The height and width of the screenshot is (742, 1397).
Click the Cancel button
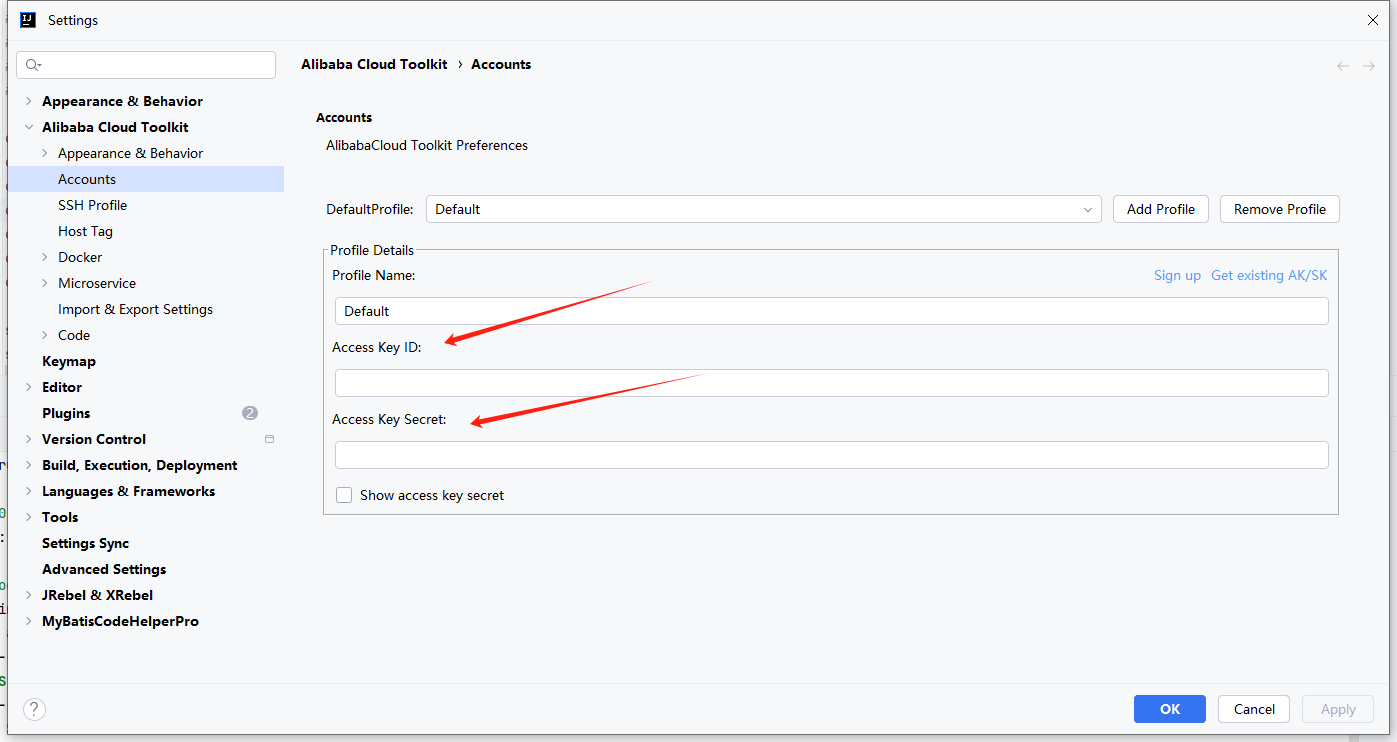click(1254, 709)
